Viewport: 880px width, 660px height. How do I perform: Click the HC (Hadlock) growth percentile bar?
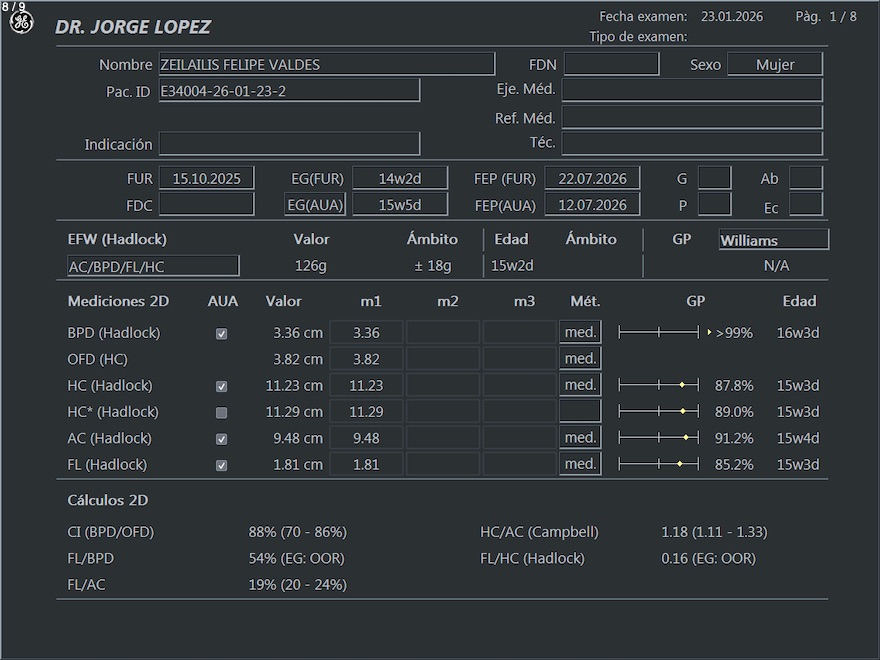tap(659, 385)
